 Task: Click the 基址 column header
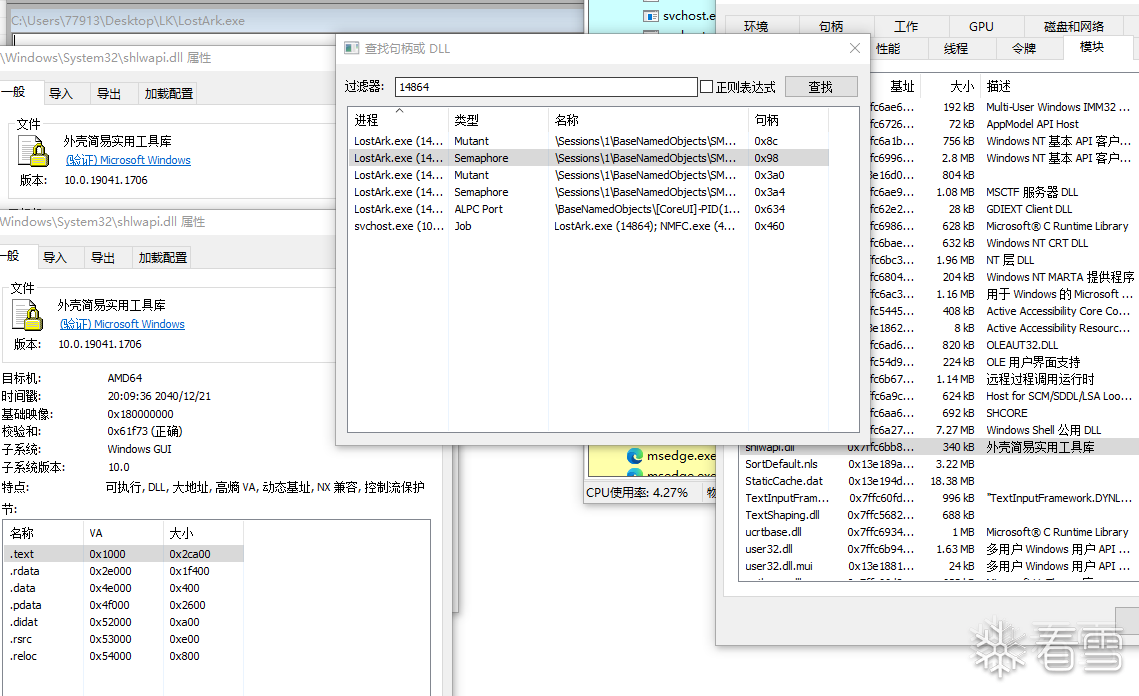click(902, 86)
